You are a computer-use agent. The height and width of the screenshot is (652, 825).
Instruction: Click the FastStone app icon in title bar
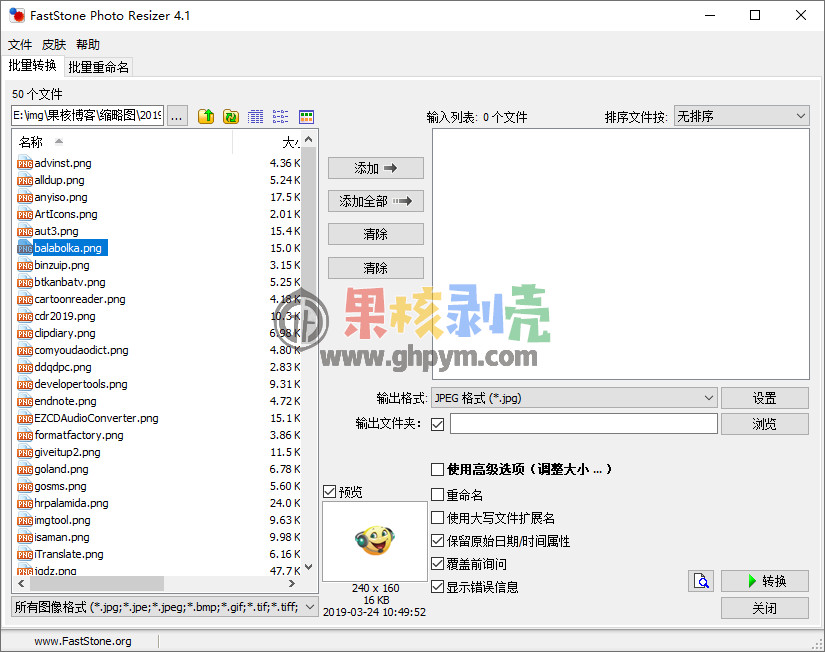point(17,15)
